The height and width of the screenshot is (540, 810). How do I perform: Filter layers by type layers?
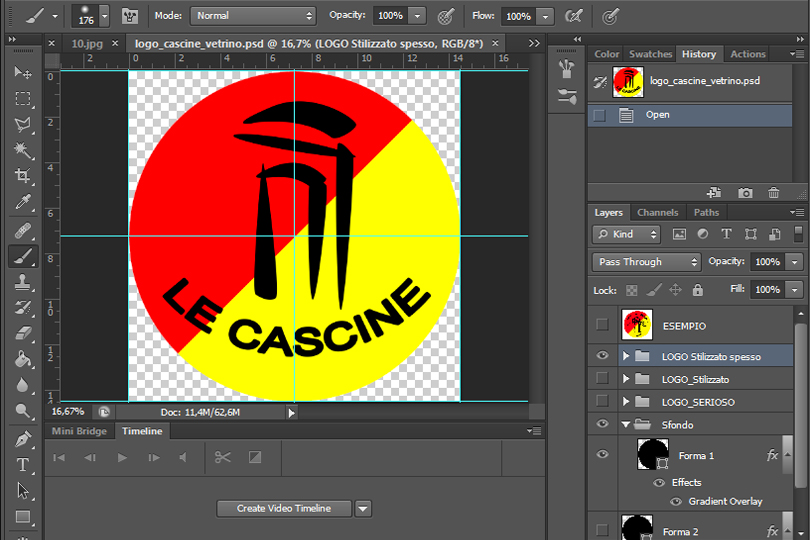pos(726,234)
